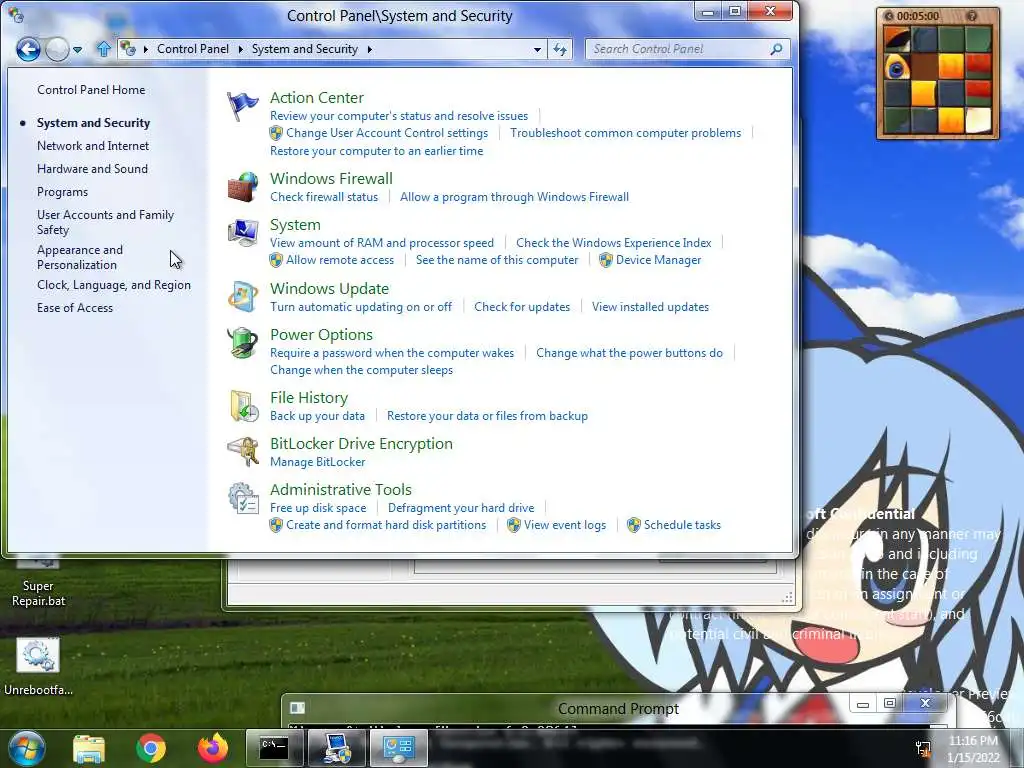Expand the root breadcrumb arrow in address bar
This screenshot has height=768, width=1024.
coord(146,49)
